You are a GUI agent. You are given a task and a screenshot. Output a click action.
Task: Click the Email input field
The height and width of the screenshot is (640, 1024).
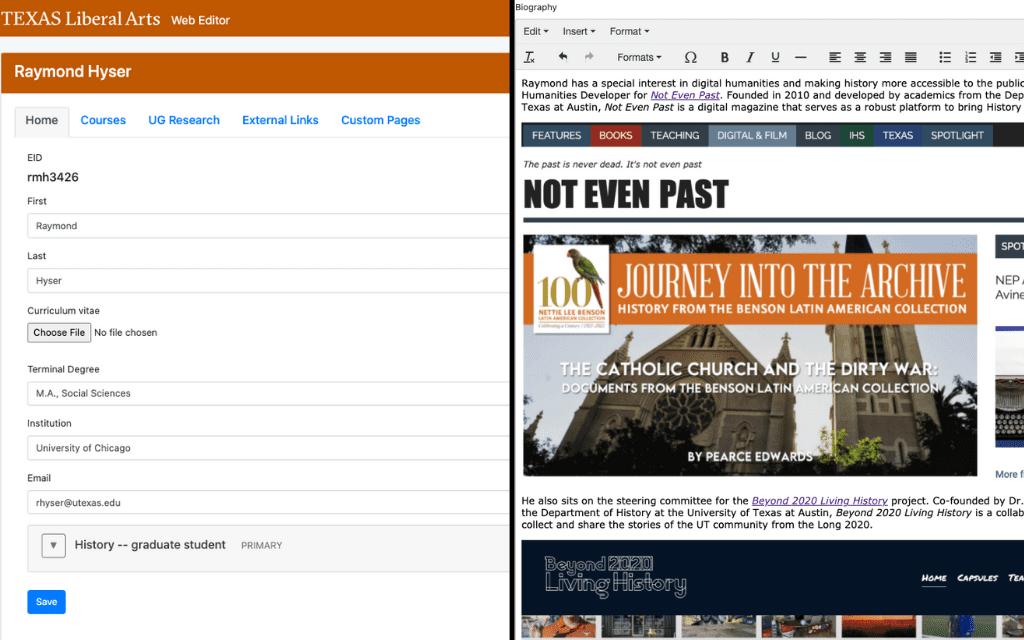268,503
